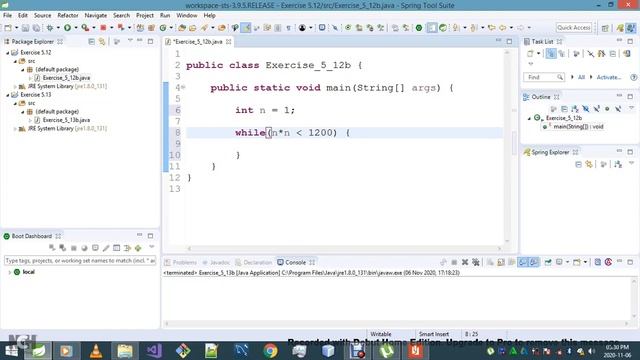Click the Quick Access search field

point(574,28)
